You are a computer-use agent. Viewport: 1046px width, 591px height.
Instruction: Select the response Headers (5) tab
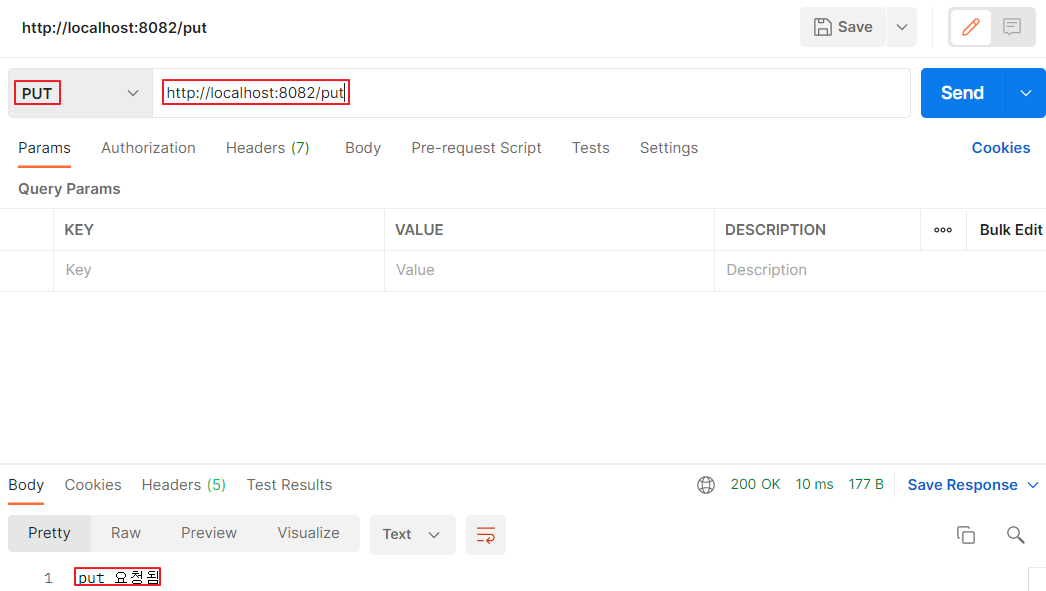(183, 485)
